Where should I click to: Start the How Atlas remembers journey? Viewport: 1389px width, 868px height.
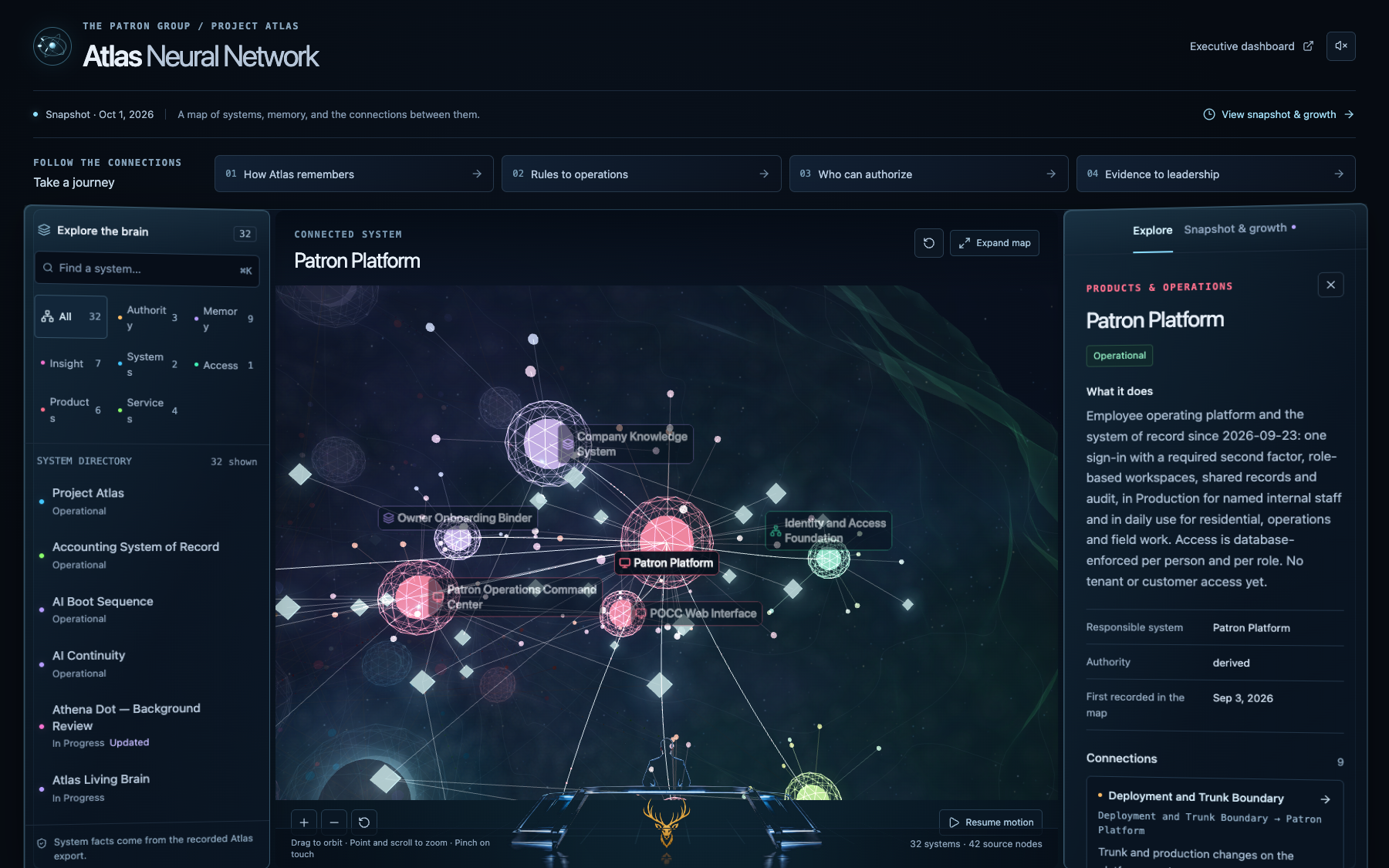coord(353,174)
